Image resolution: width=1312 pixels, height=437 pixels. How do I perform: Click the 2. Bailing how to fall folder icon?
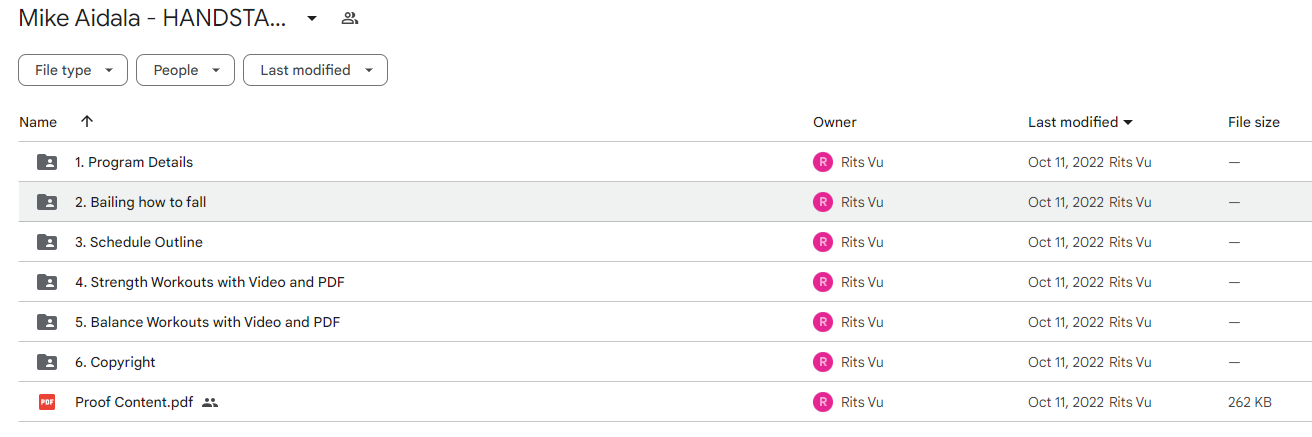point(47,202)
